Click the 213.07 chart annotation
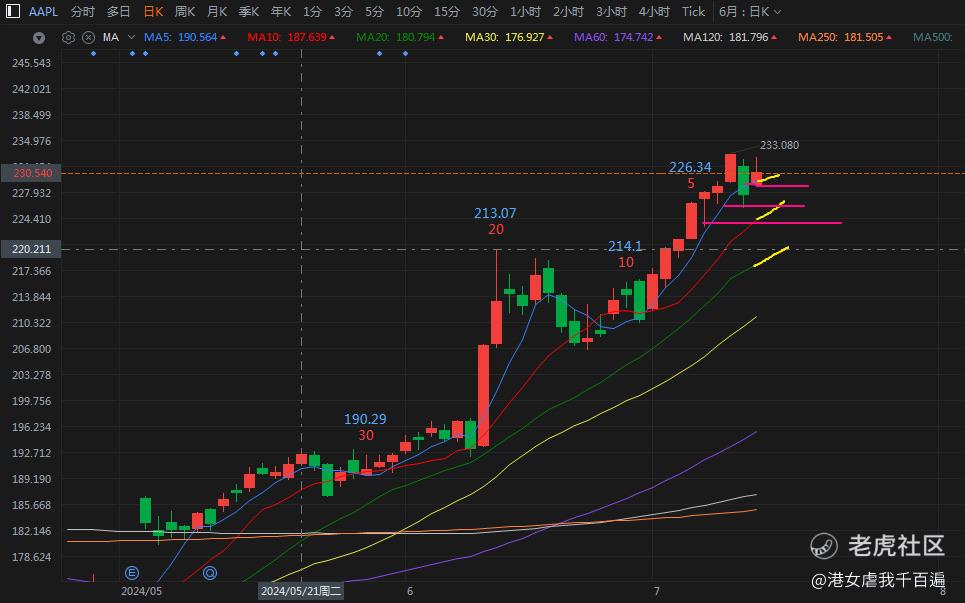The image size is (965, 603). [x=495, y=214]
